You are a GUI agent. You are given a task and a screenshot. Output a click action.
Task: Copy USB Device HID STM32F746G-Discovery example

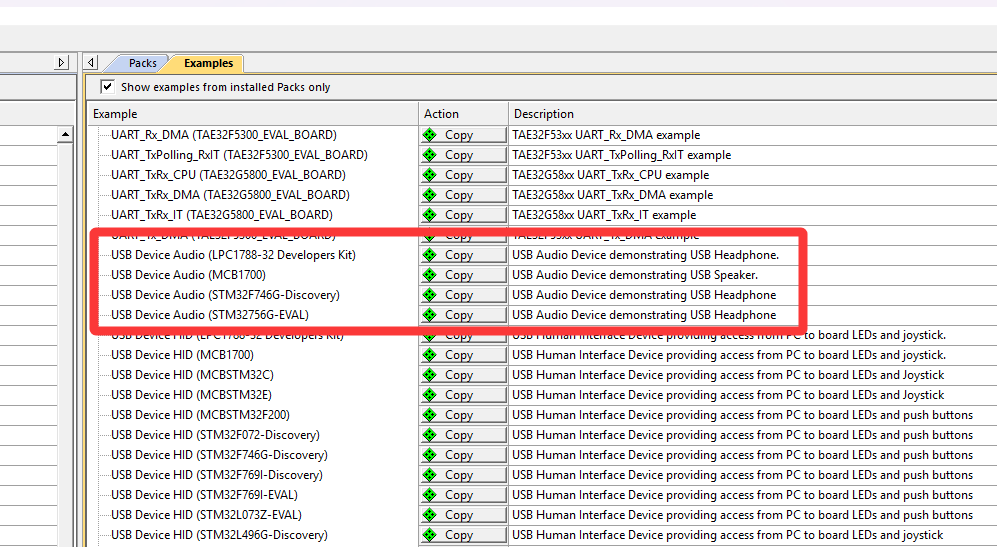pyautogui.click(x=464, y=455)
